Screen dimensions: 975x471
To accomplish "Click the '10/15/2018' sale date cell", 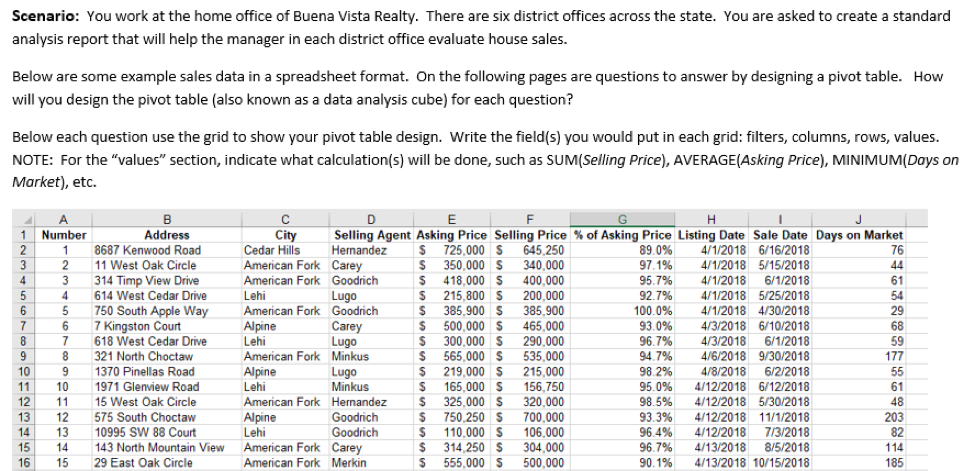I will point(780,463).
